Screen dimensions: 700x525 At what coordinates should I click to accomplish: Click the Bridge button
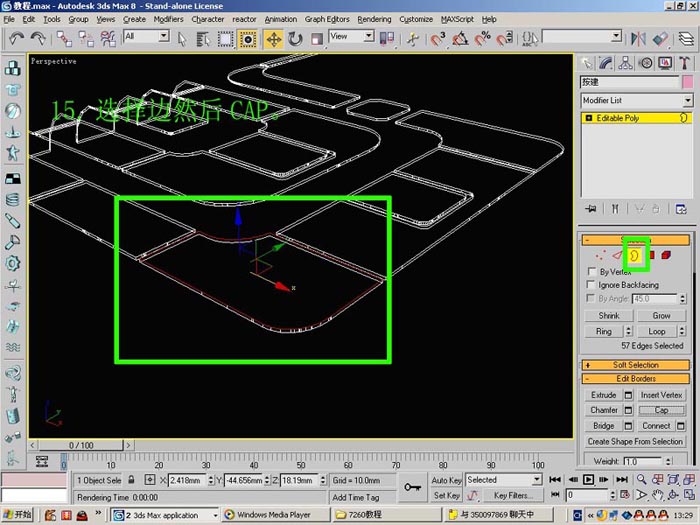click(604, 426)
